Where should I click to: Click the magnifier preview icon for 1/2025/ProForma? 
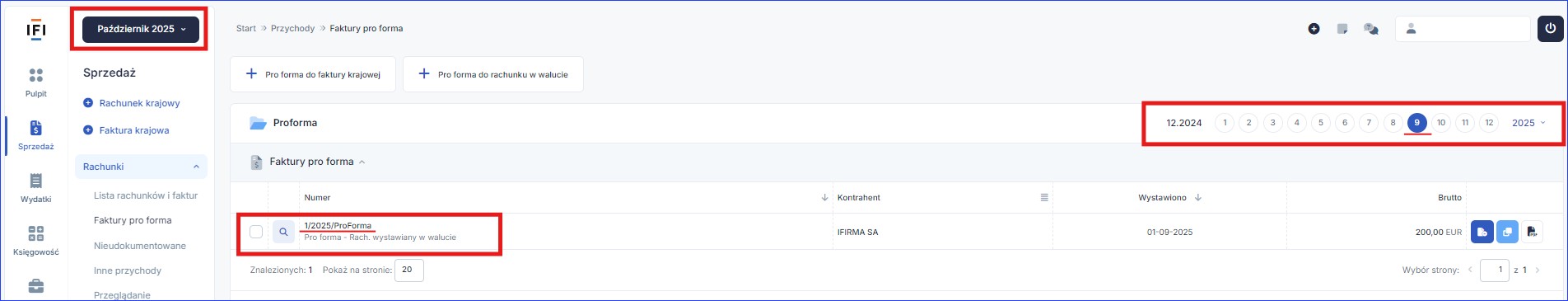tap(283, 232)
